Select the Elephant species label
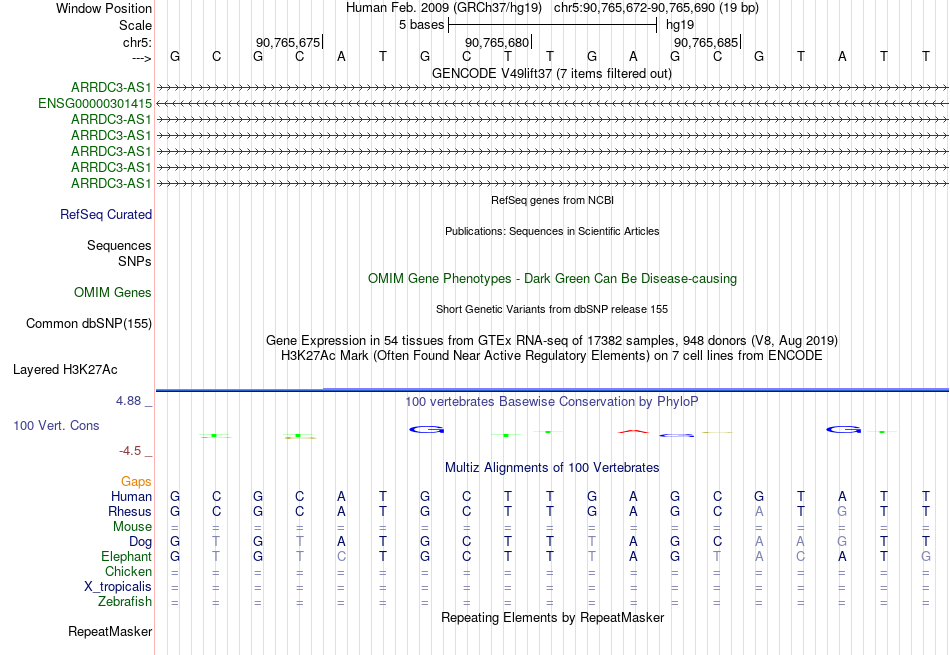The image size is (950, 655). point(127,557)
